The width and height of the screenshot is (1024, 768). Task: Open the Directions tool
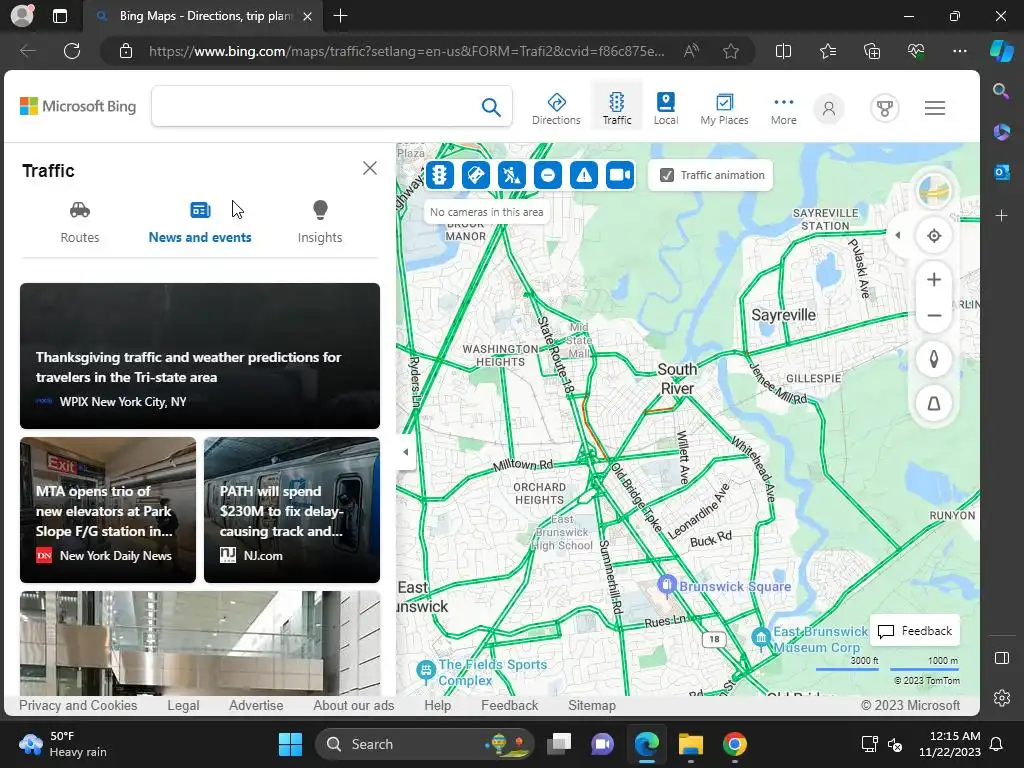pyautogui.click(x=556, y=108)
